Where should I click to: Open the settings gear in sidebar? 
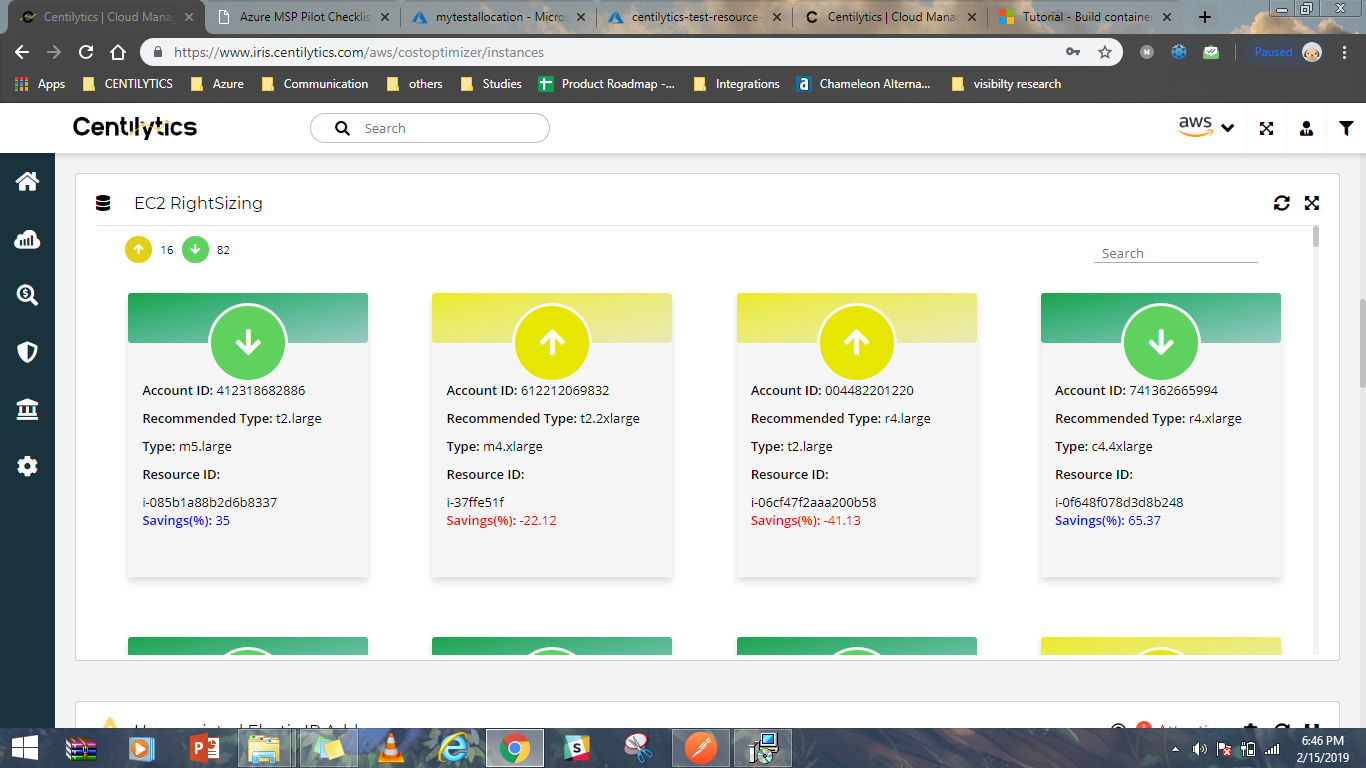(27, 466)
